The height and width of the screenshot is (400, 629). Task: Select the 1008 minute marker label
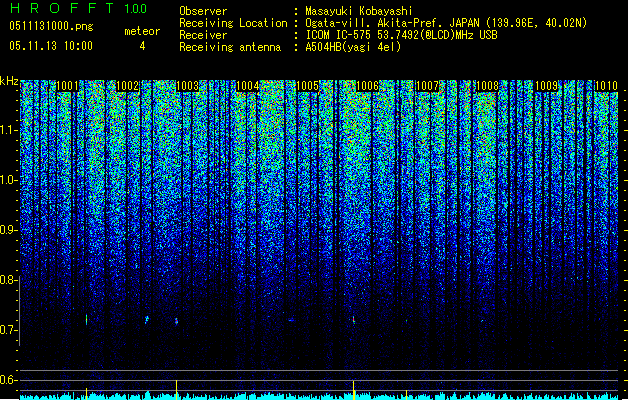[487, 86]
